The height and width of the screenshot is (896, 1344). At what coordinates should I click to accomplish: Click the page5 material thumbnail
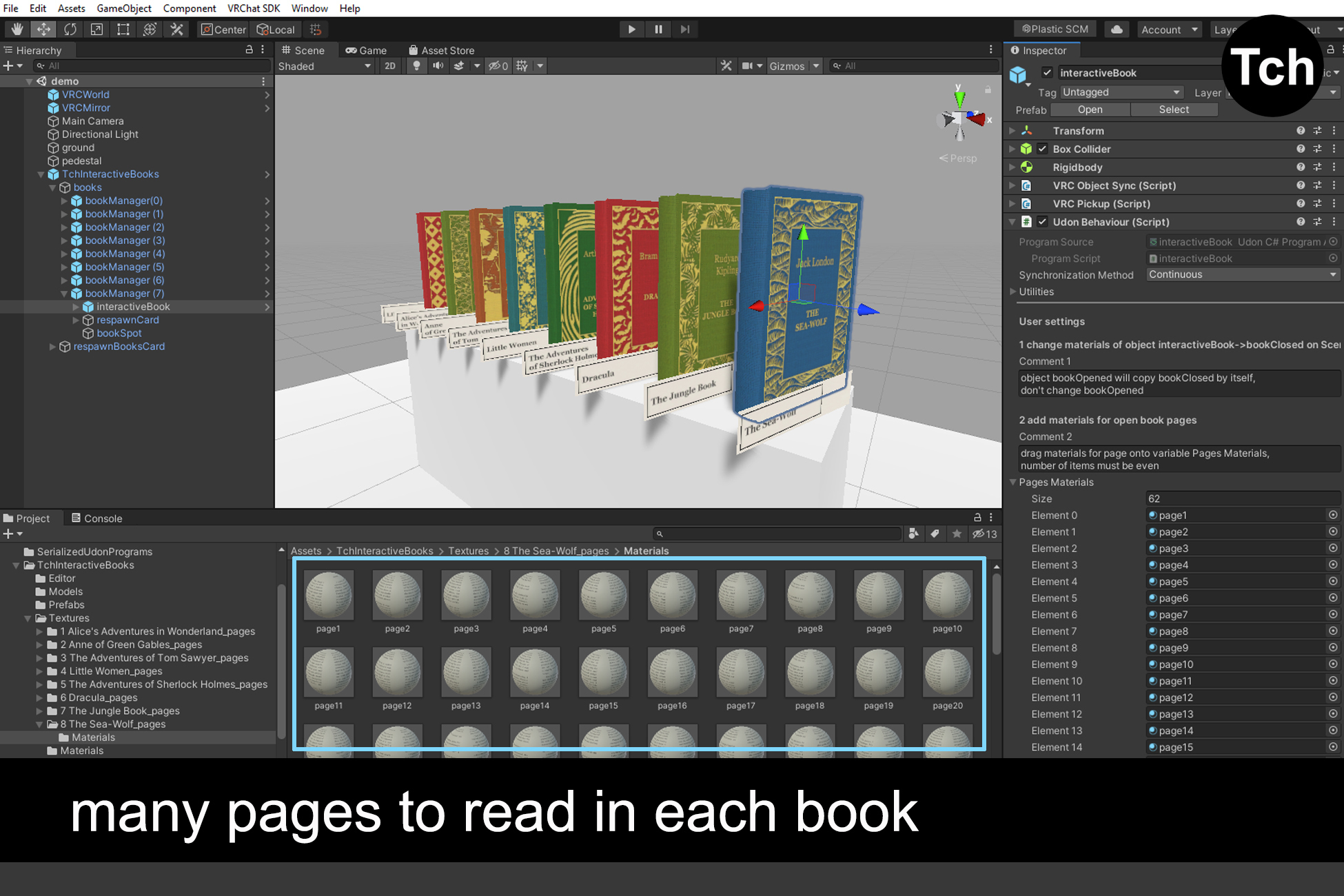coord(603,595)
